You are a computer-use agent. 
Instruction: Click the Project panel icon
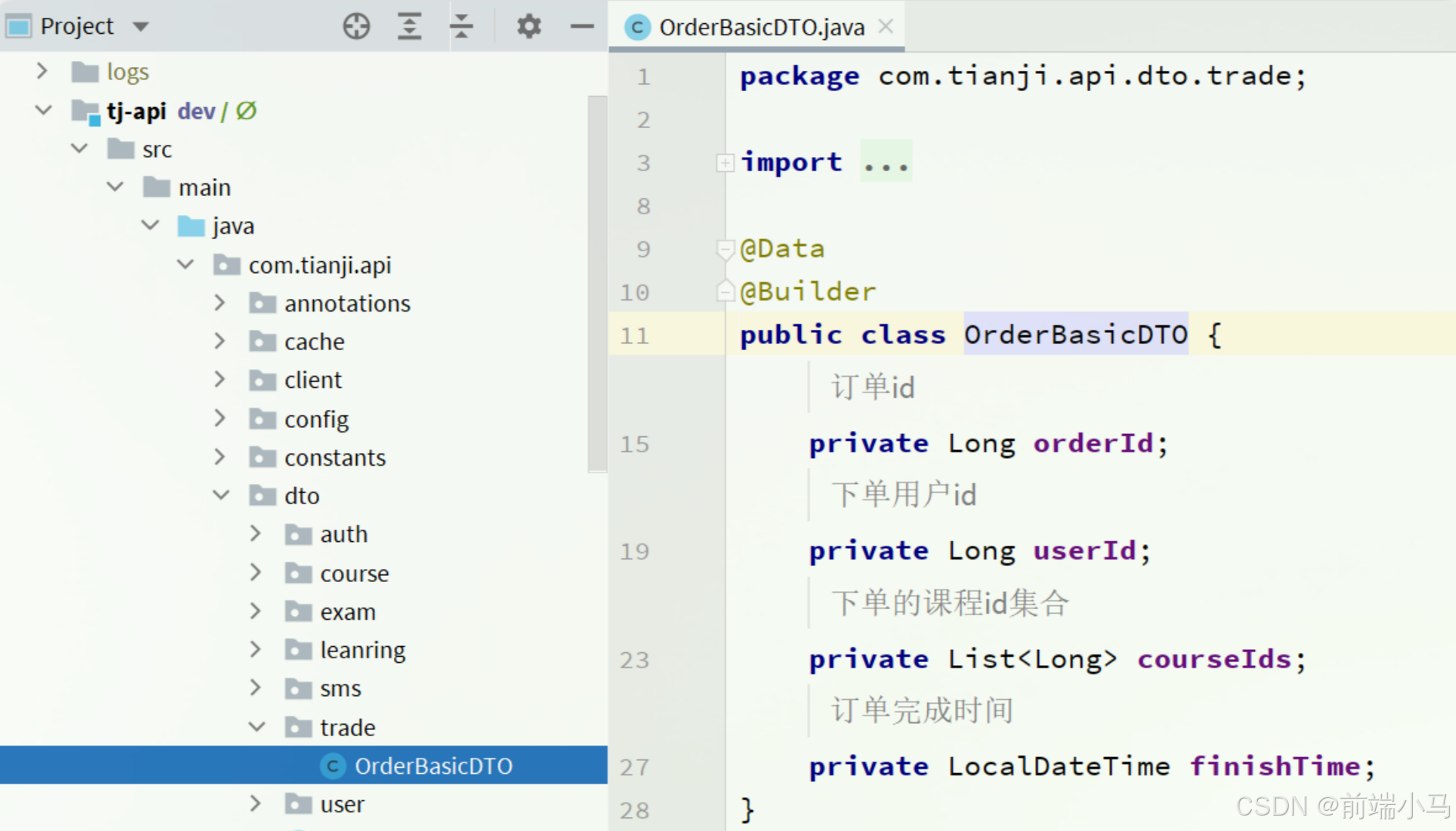pyautogui.click(x=18, y=26)
